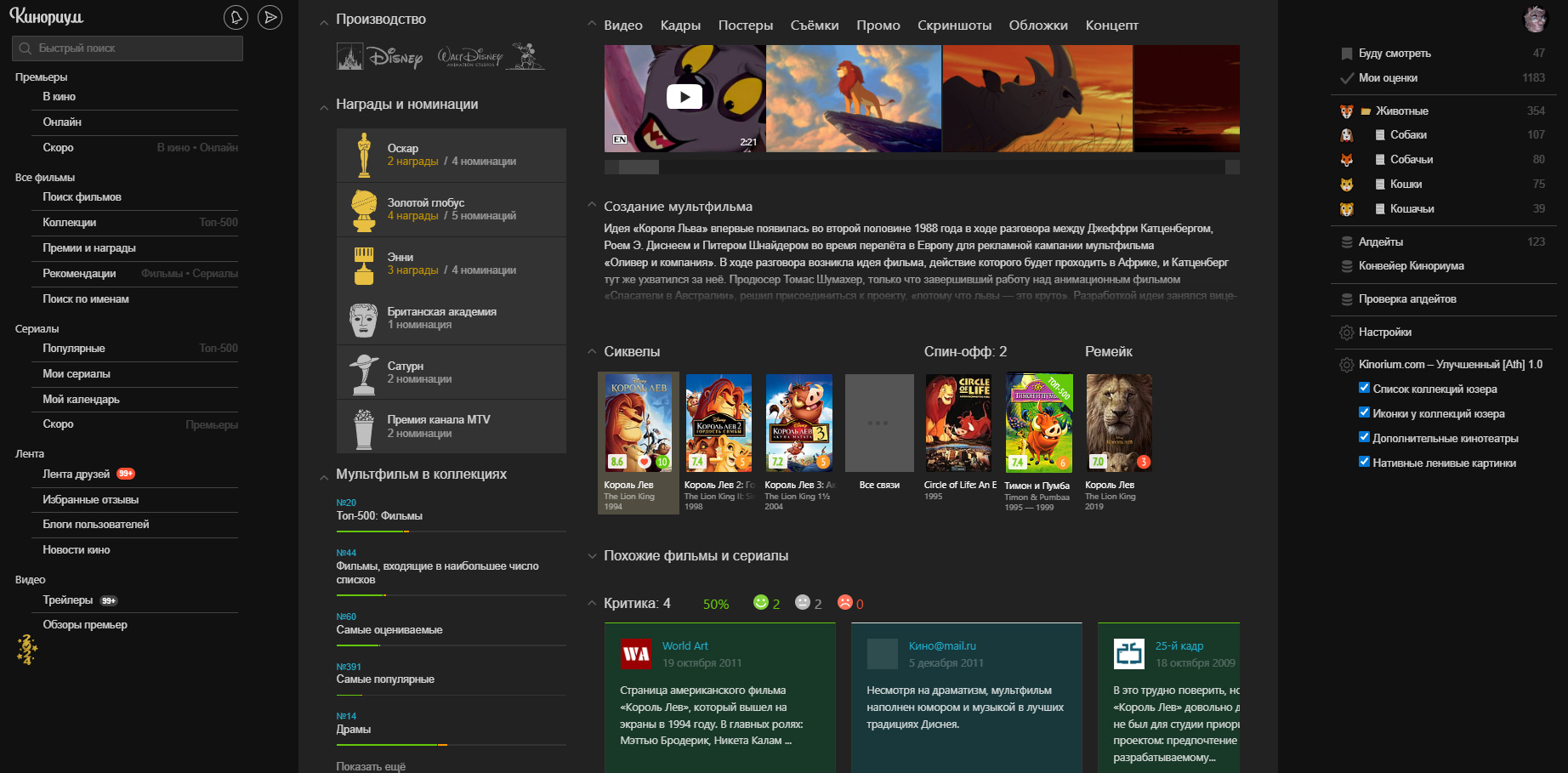Click the Annie award icon
This screenshot has width=1568, height=773.
[x=364, y=264]
